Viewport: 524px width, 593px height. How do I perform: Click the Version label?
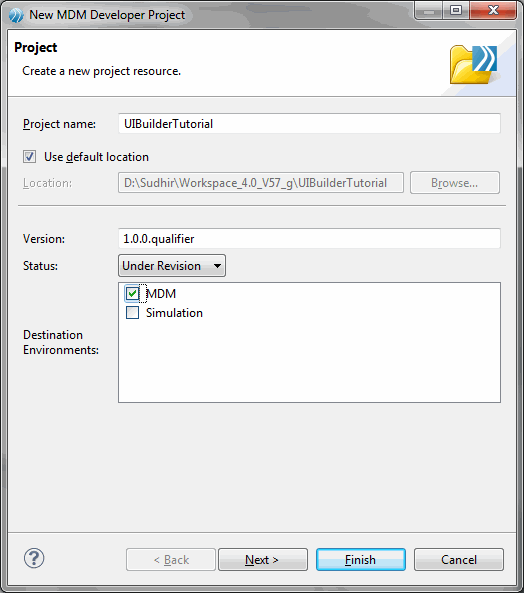pos(44,239)
